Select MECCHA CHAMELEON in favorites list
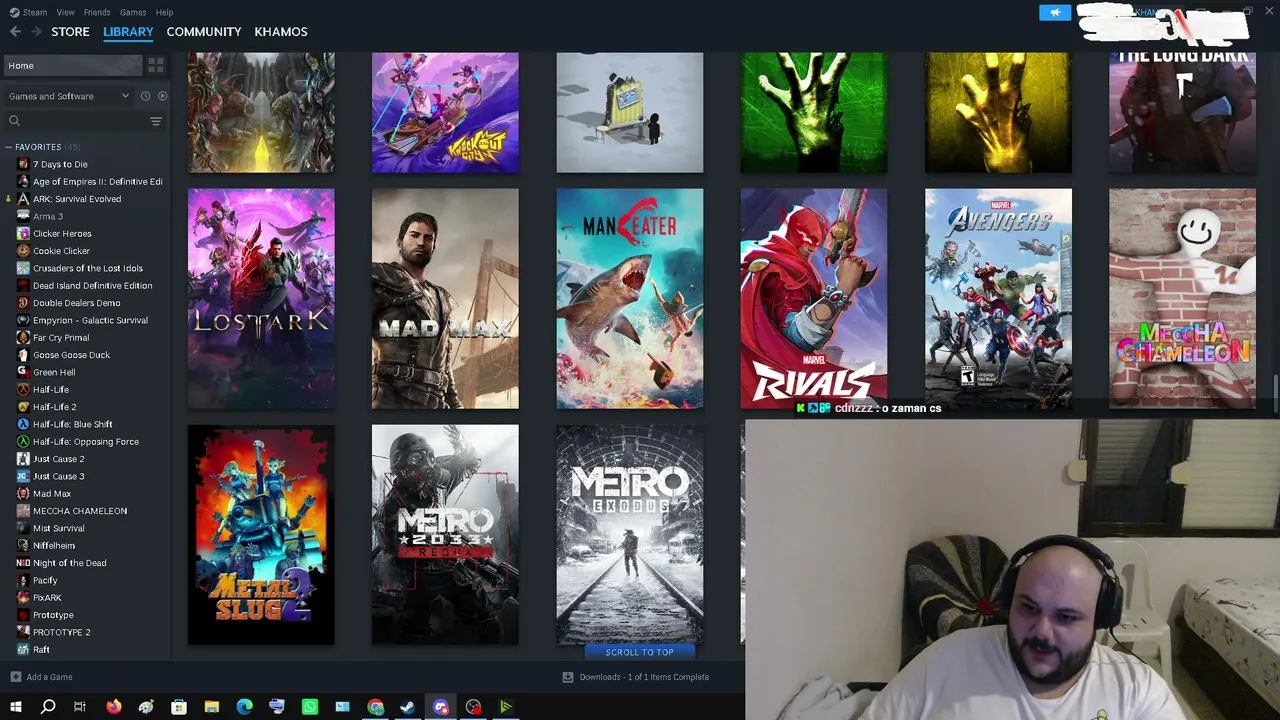The height and width of the screenshot is (720, 1280). [x=80, y=511]
